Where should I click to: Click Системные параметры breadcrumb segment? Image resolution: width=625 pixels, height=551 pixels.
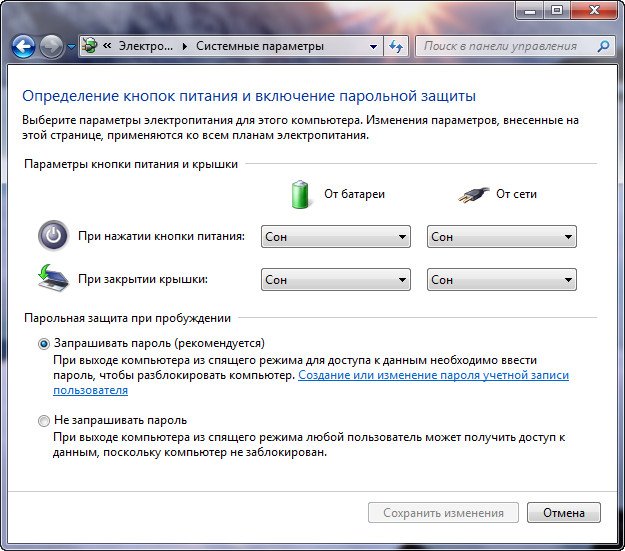coord(259,46)
